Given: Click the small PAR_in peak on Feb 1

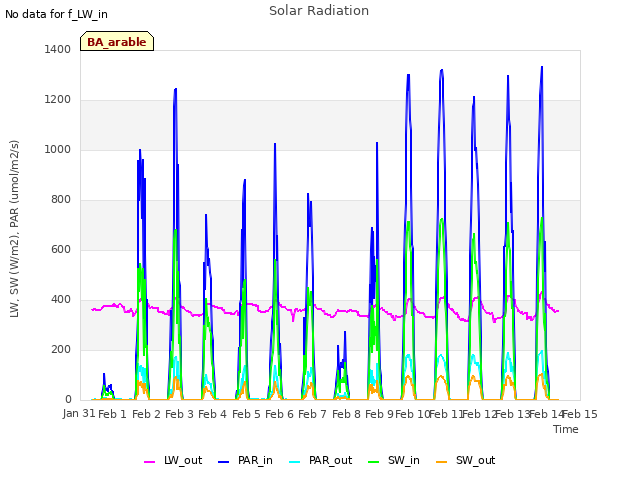Looking at the screenshot, I should pos(104,374).
